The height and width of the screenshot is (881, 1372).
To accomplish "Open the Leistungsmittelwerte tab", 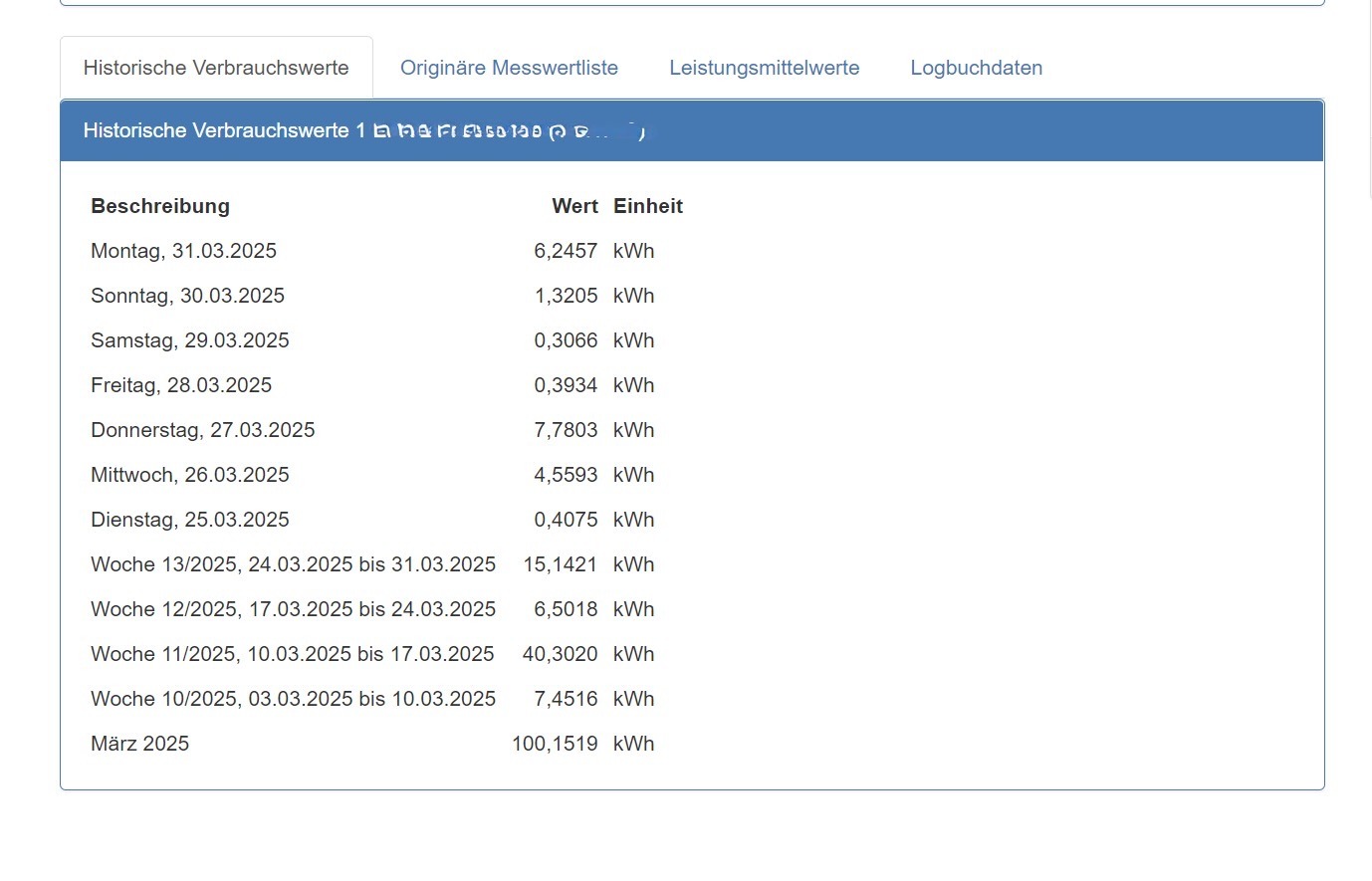I will [x=764, y=67].
